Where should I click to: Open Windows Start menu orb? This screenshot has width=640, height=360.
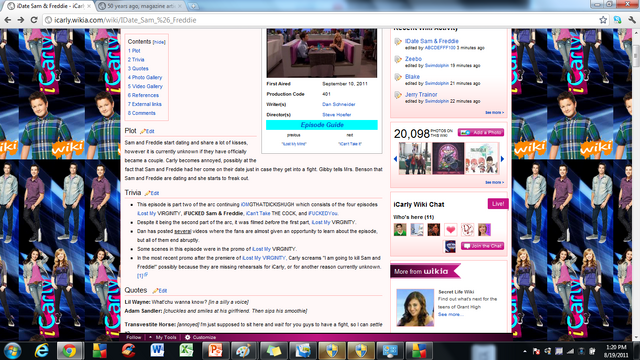(12, 351)
